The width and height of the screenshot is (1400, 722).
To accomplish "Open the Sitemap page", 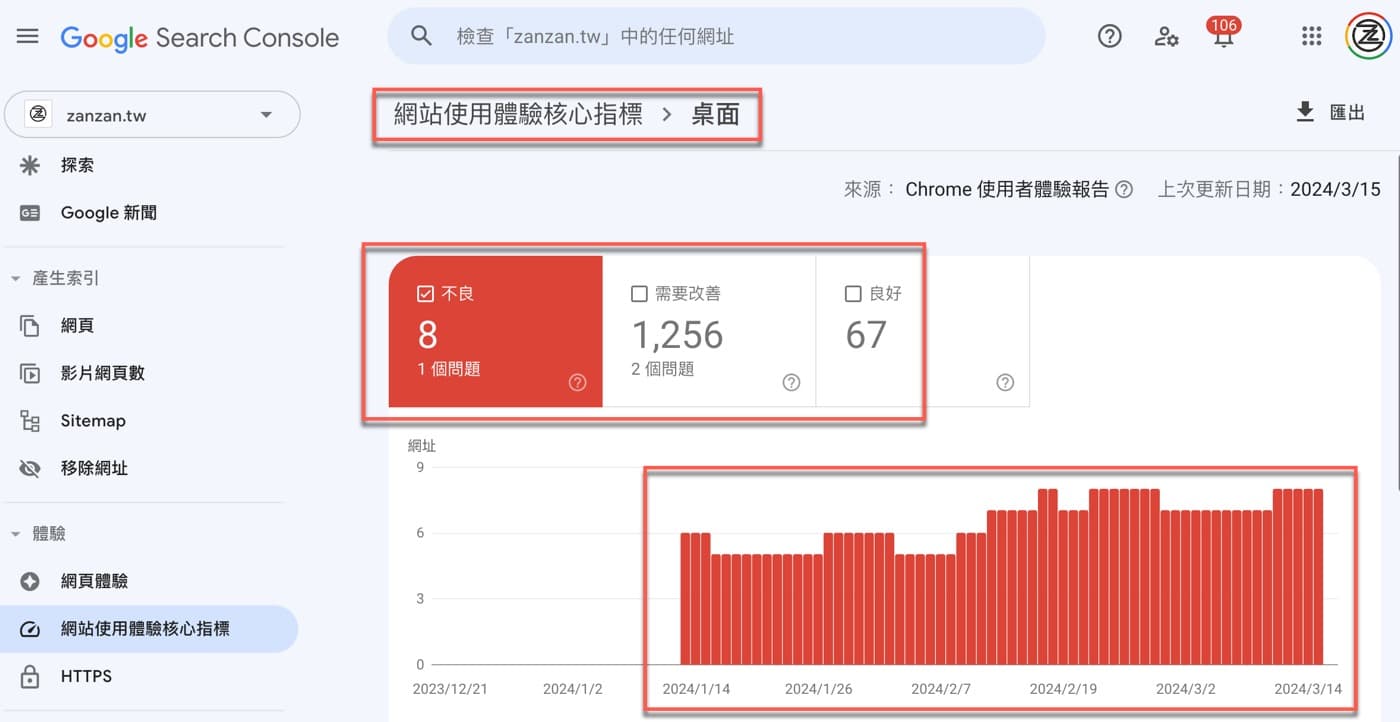I will [93, 421].
